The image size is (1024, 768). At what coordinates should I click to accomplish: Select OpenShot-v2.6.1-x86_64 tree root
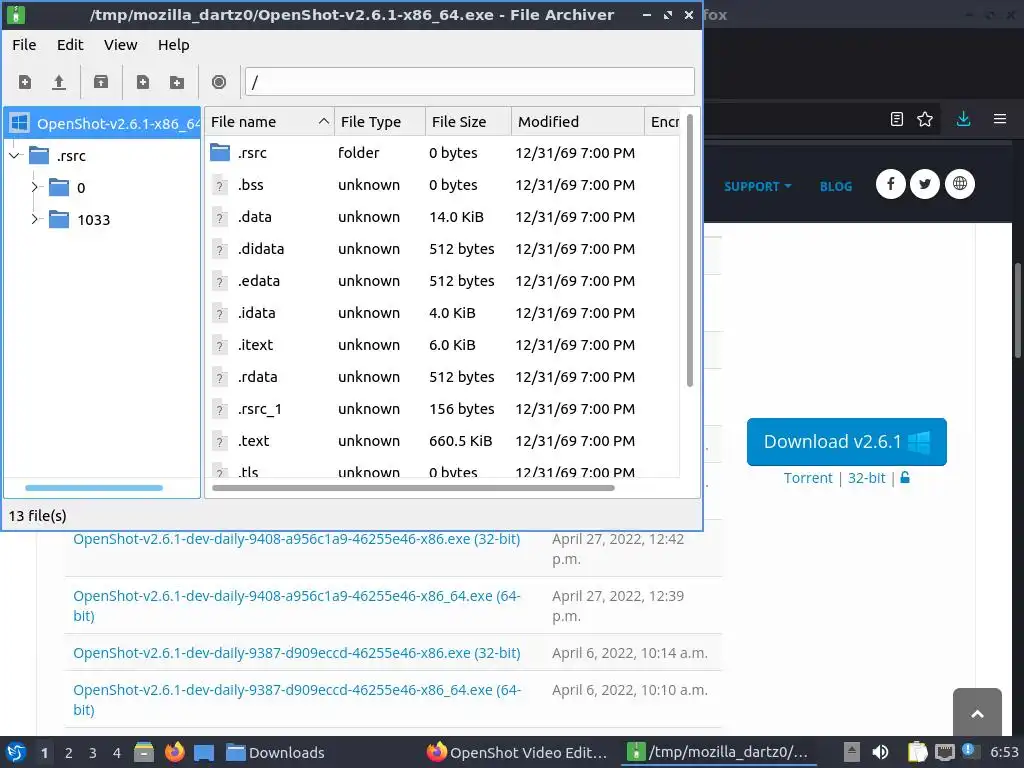click(x=103, y=123)
